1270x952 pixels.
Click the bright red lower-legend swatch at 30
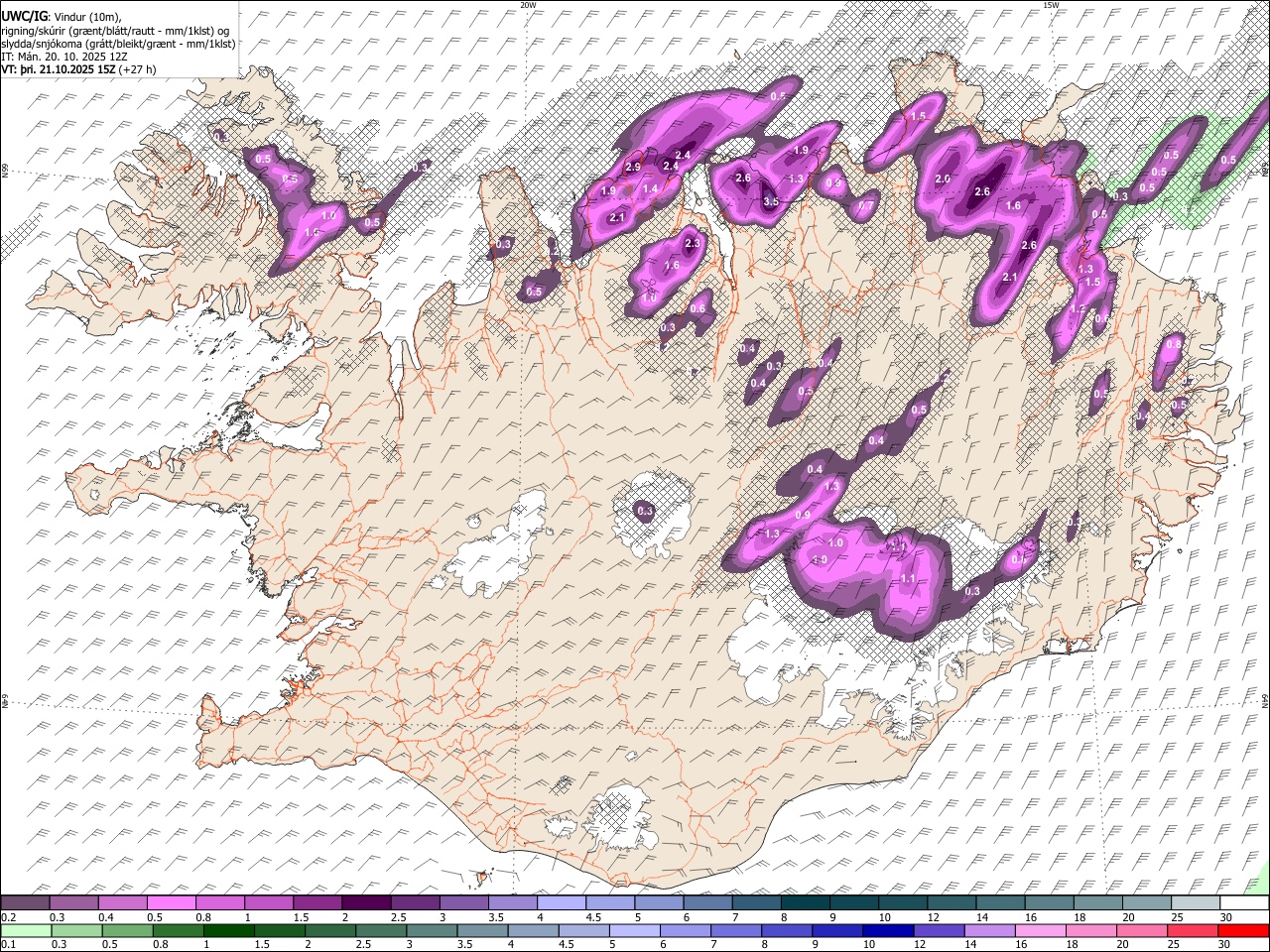(x=1242, y=930)
